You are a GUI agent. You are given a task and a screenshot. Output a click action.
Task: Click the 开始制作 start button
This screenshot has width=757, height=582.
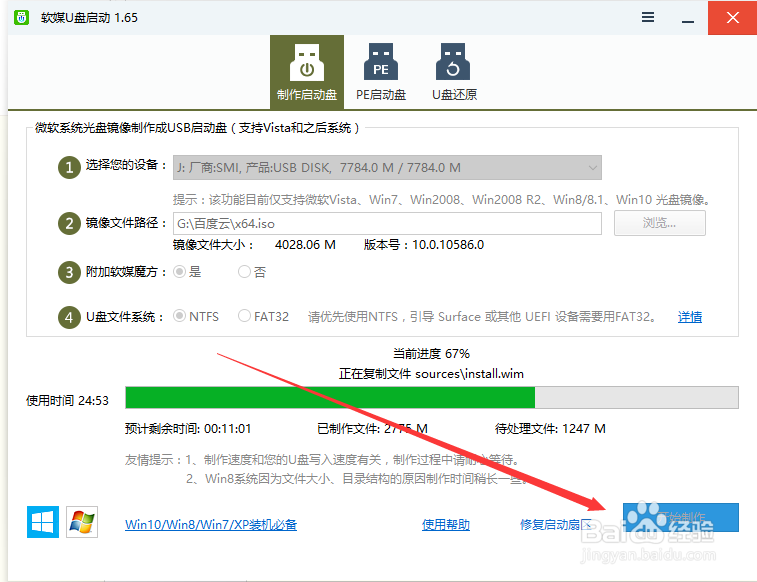(681, 517)
